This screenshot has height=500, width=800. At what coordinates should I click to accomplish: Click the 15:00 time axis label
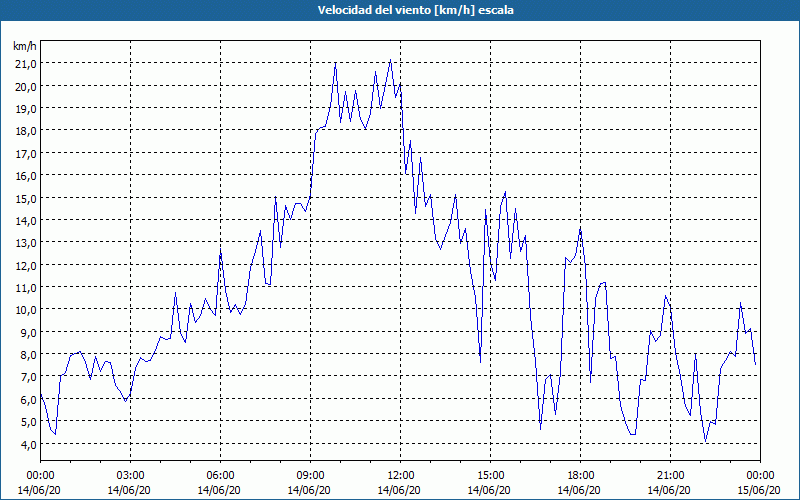click(490, 476)
